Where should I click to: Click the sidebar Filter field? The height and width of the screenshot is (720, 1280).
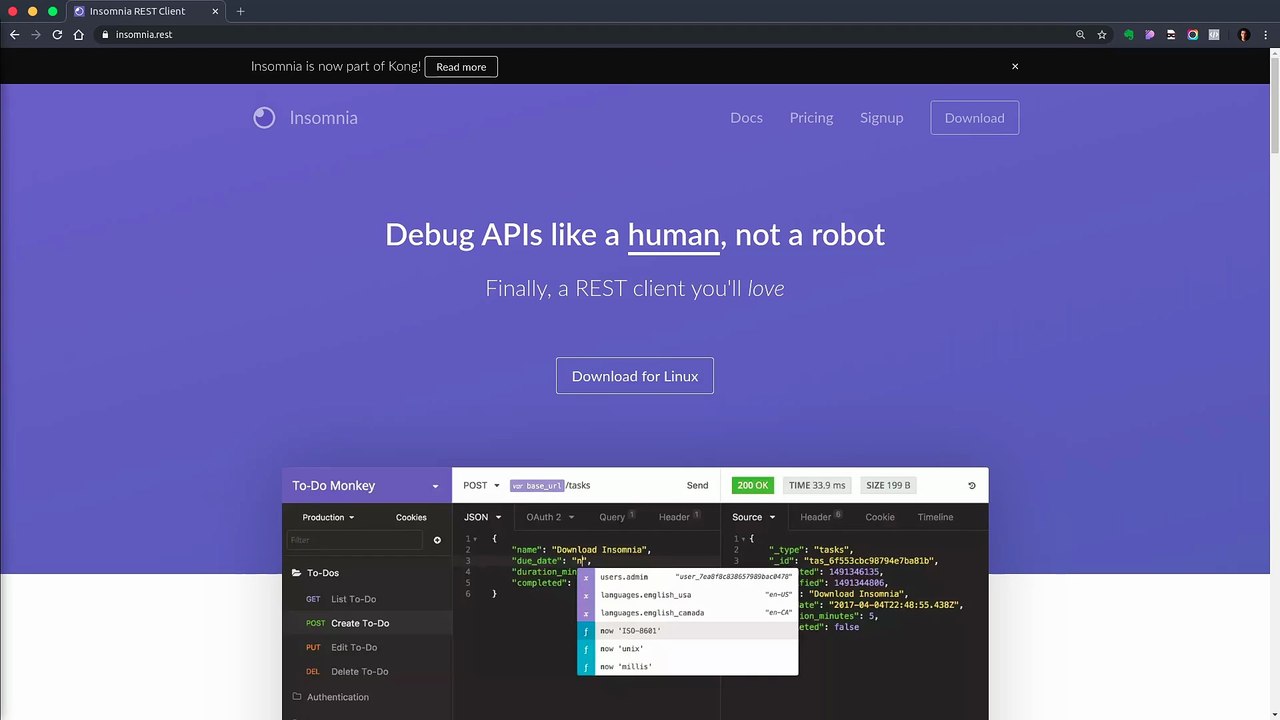point(355,540)
